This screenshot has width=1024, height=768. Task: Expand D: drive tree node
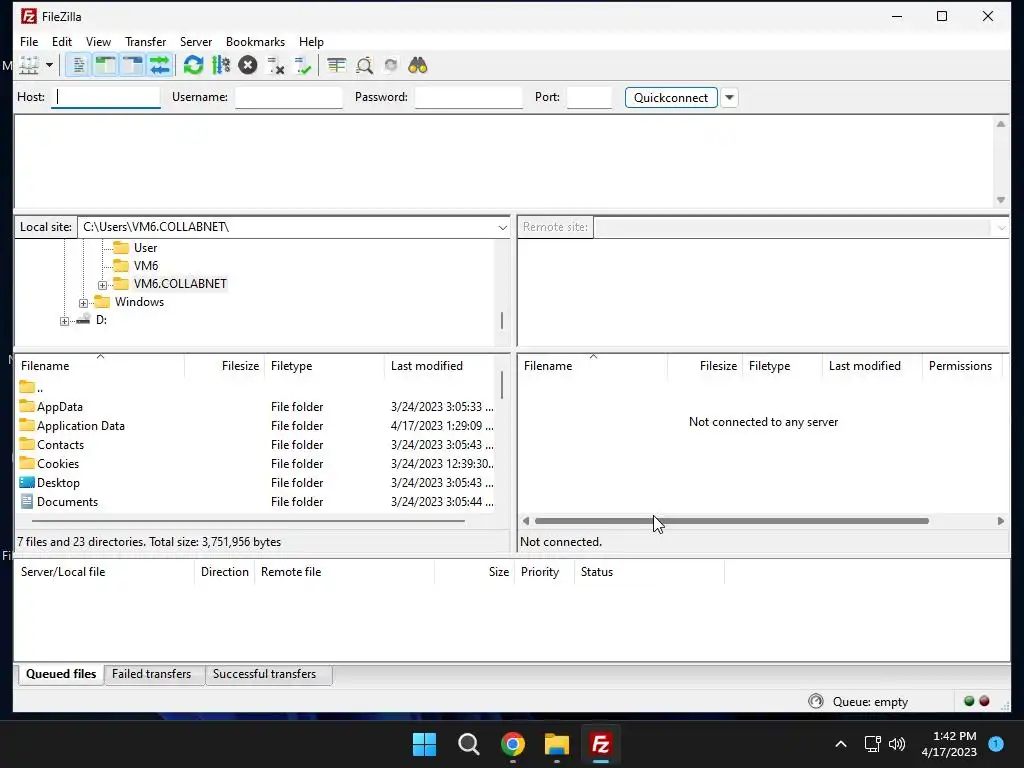click(64, 321)
